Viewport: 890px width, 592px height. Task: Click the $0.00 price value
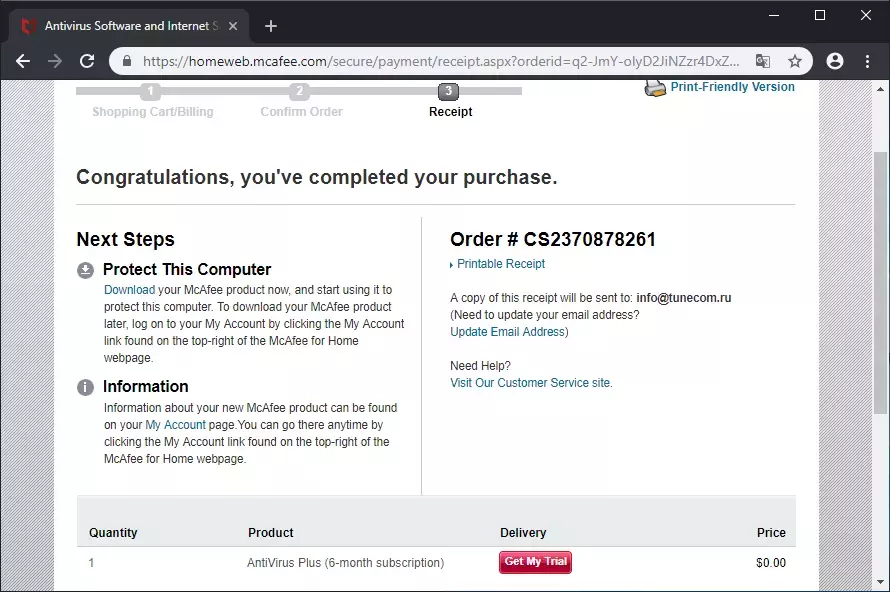[771, 562]
